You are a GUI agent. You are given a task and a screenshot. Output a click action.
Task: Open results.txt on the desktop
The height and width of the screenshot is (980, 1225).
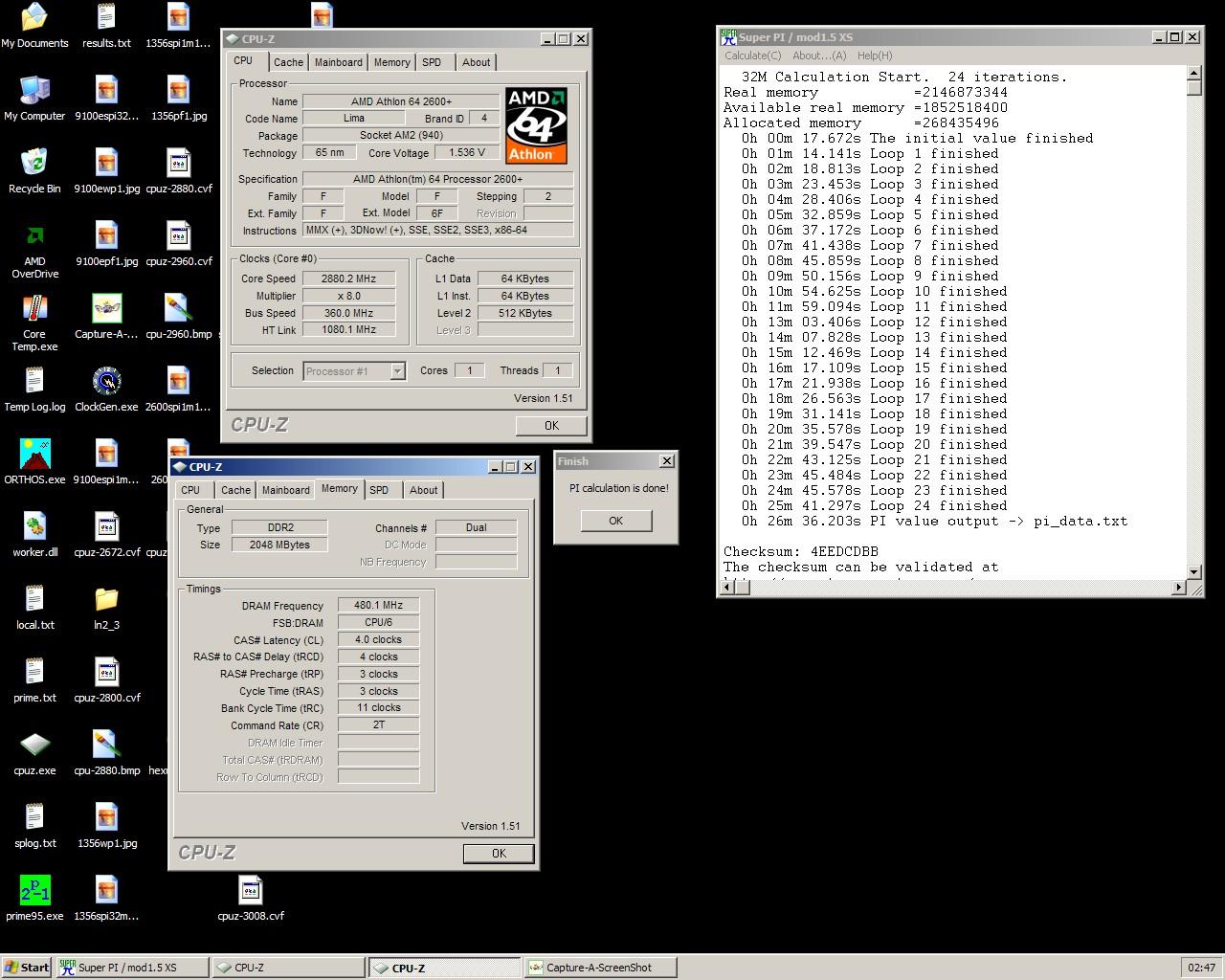click(106, 25)
